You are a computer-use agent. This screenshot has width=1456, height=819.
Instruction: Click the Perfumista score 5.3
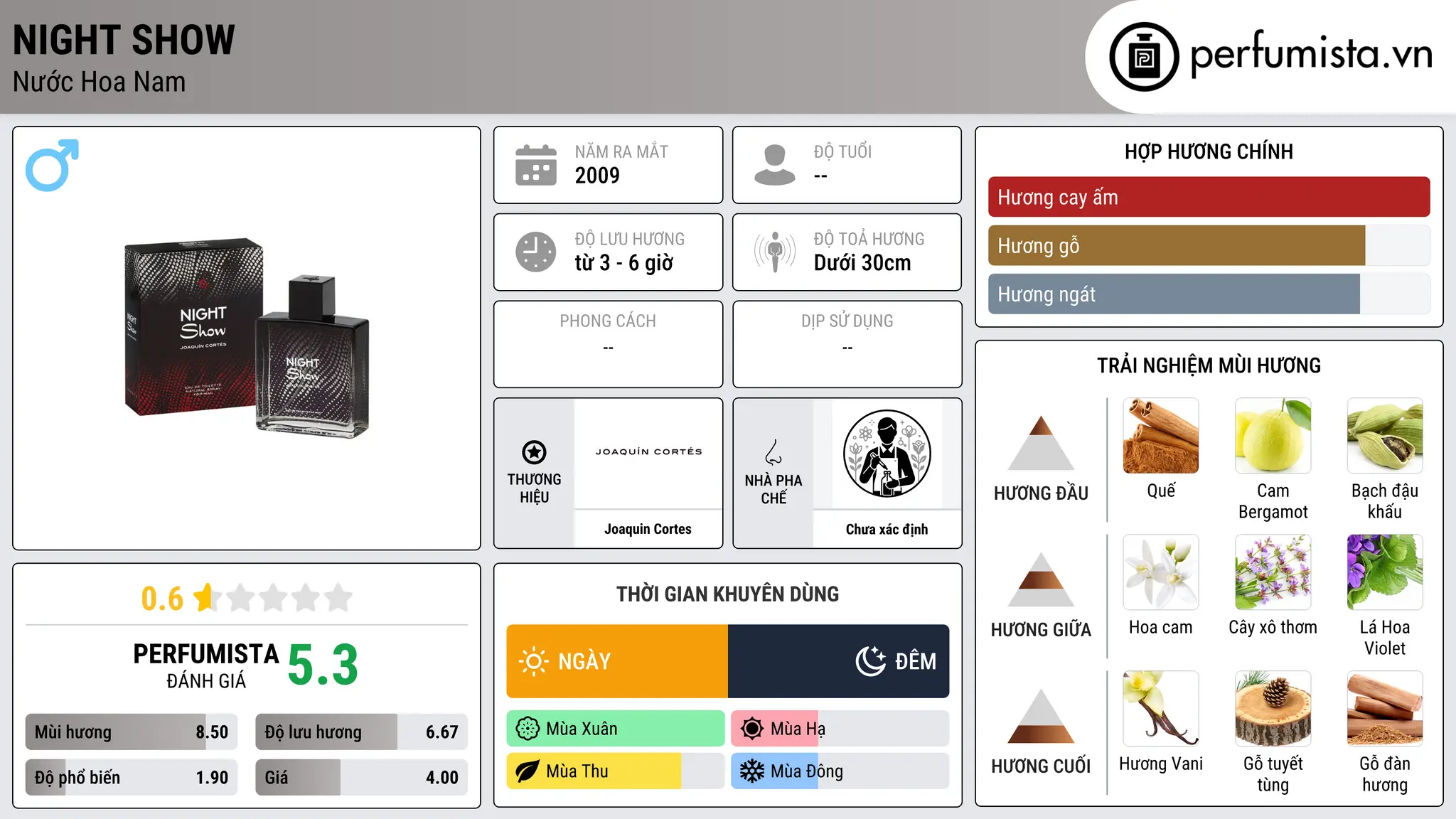323,665
